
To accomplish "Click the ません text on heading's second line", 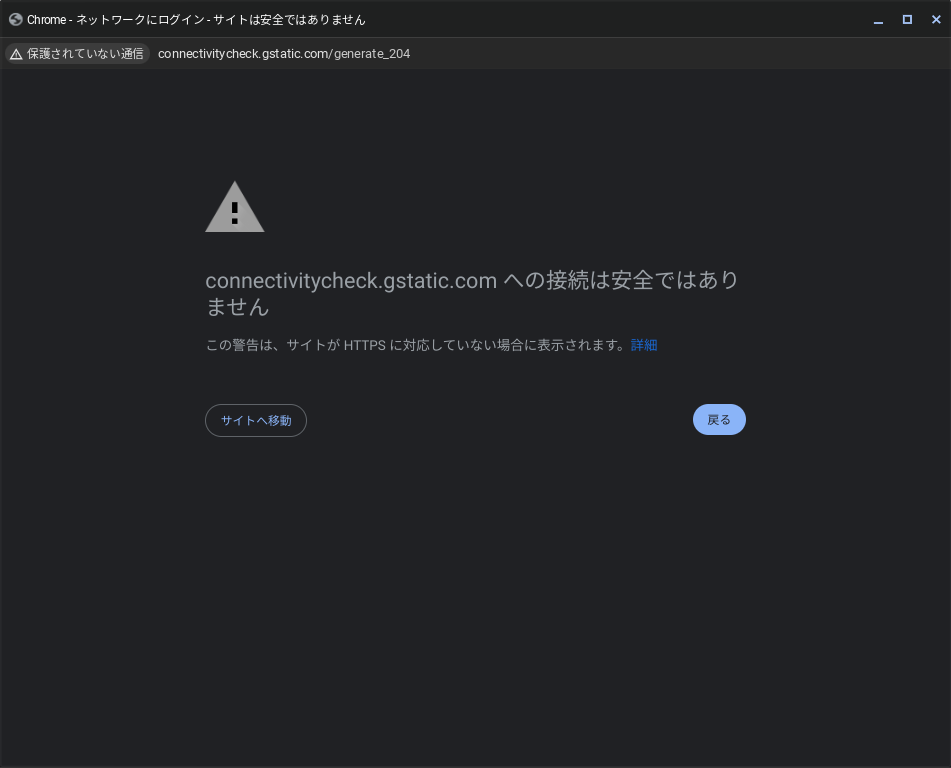I will point(237,307).
